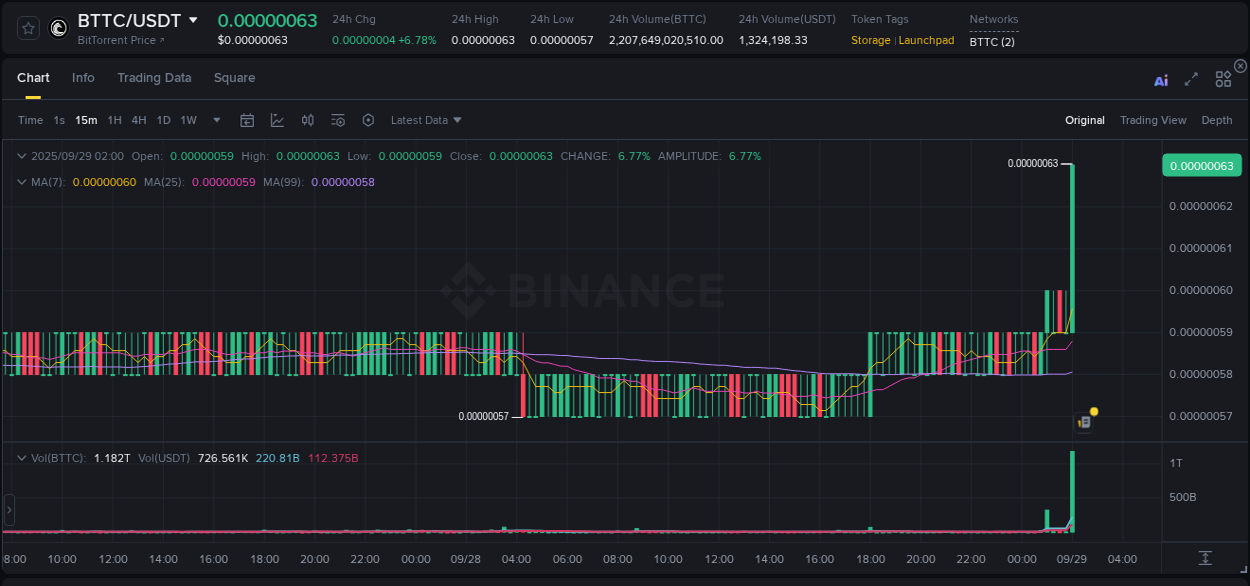
Task: Open the Latest Data dropdown
Action: click(x=425, y=120)
